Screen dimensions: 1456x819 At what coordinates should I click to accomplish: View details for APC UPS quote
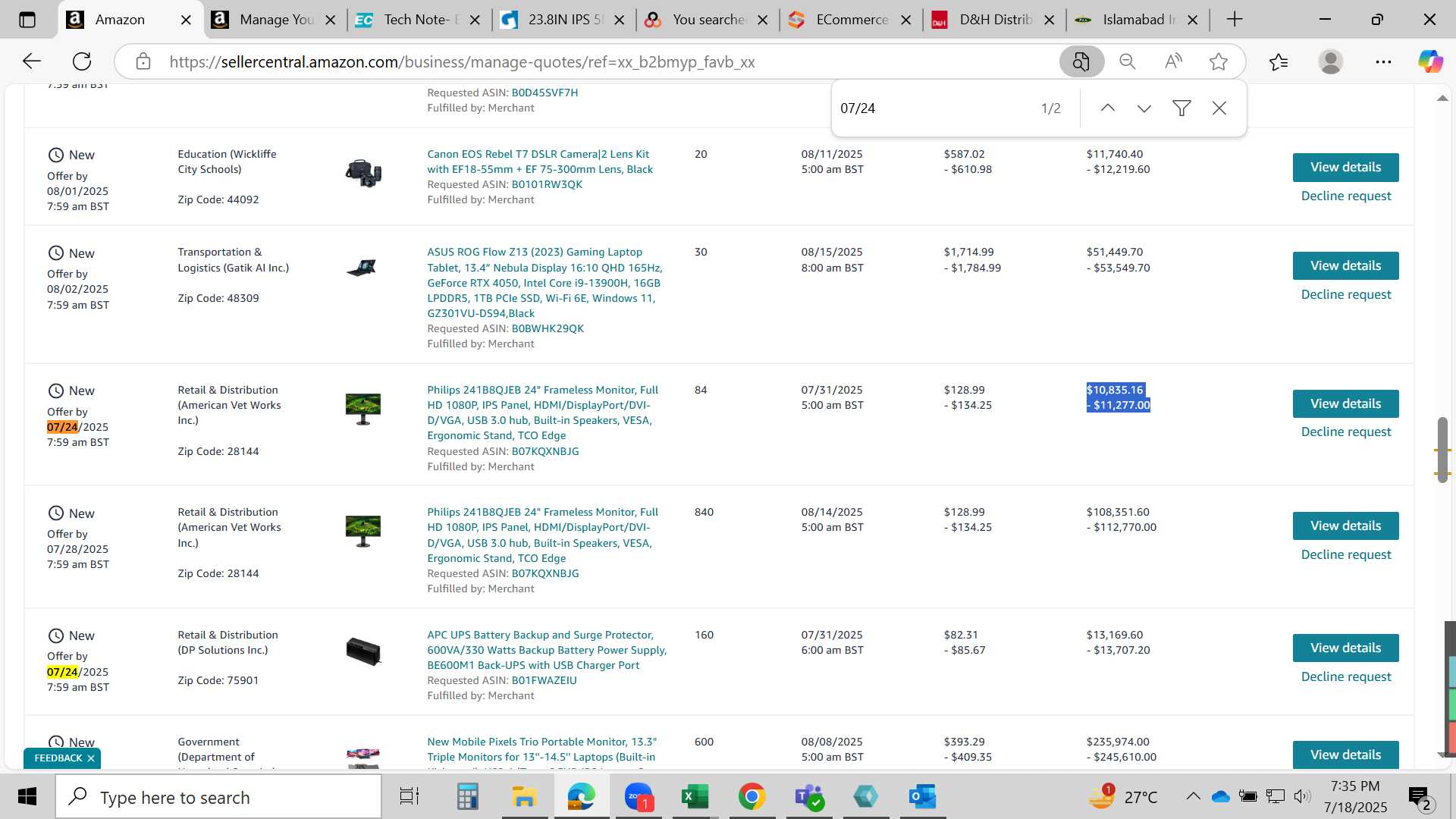(x=1345, y=648)
